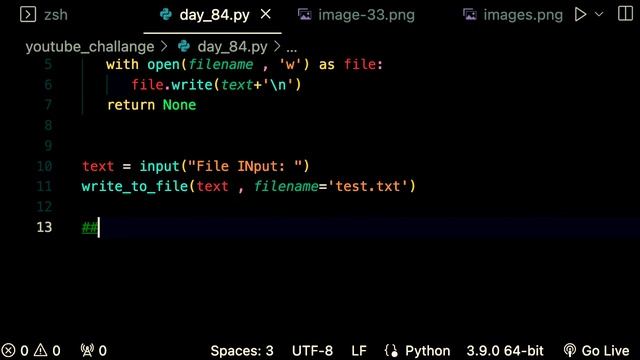Close the day_84.py tab

[x=266, y=14]
